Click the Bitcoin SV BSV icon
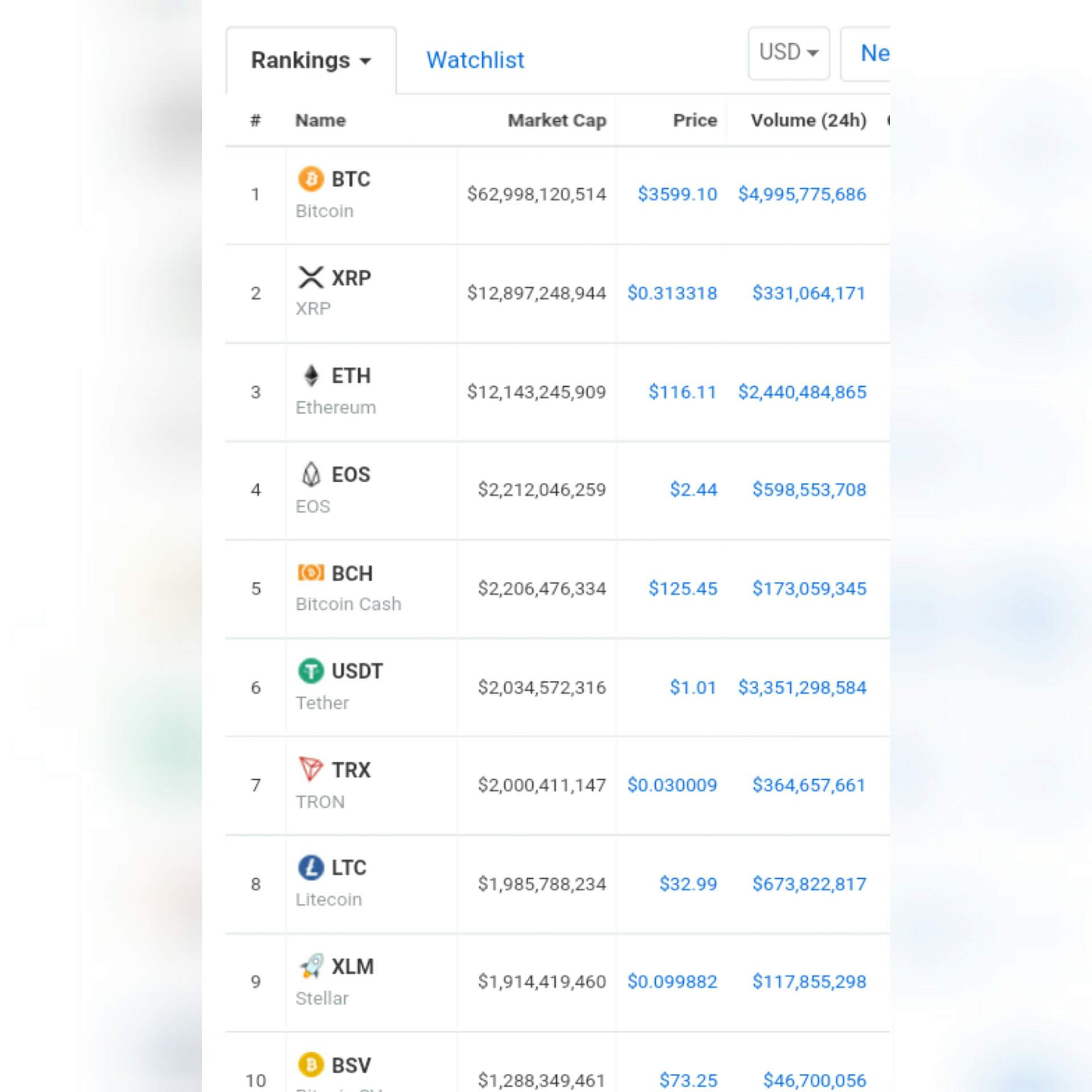 tap(310, 1065)
